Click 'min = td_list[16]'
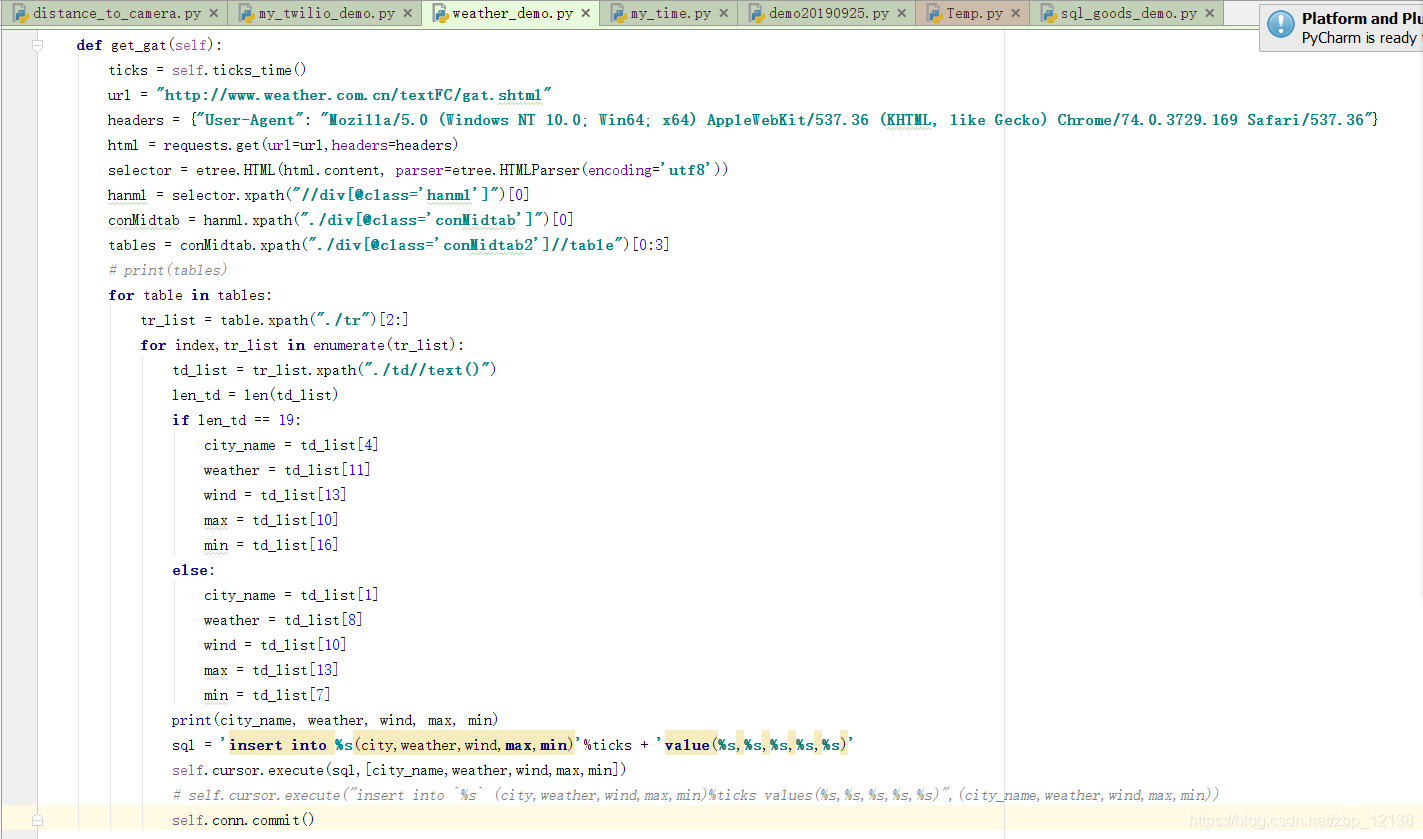1423x839 pixels. (271, 545)
